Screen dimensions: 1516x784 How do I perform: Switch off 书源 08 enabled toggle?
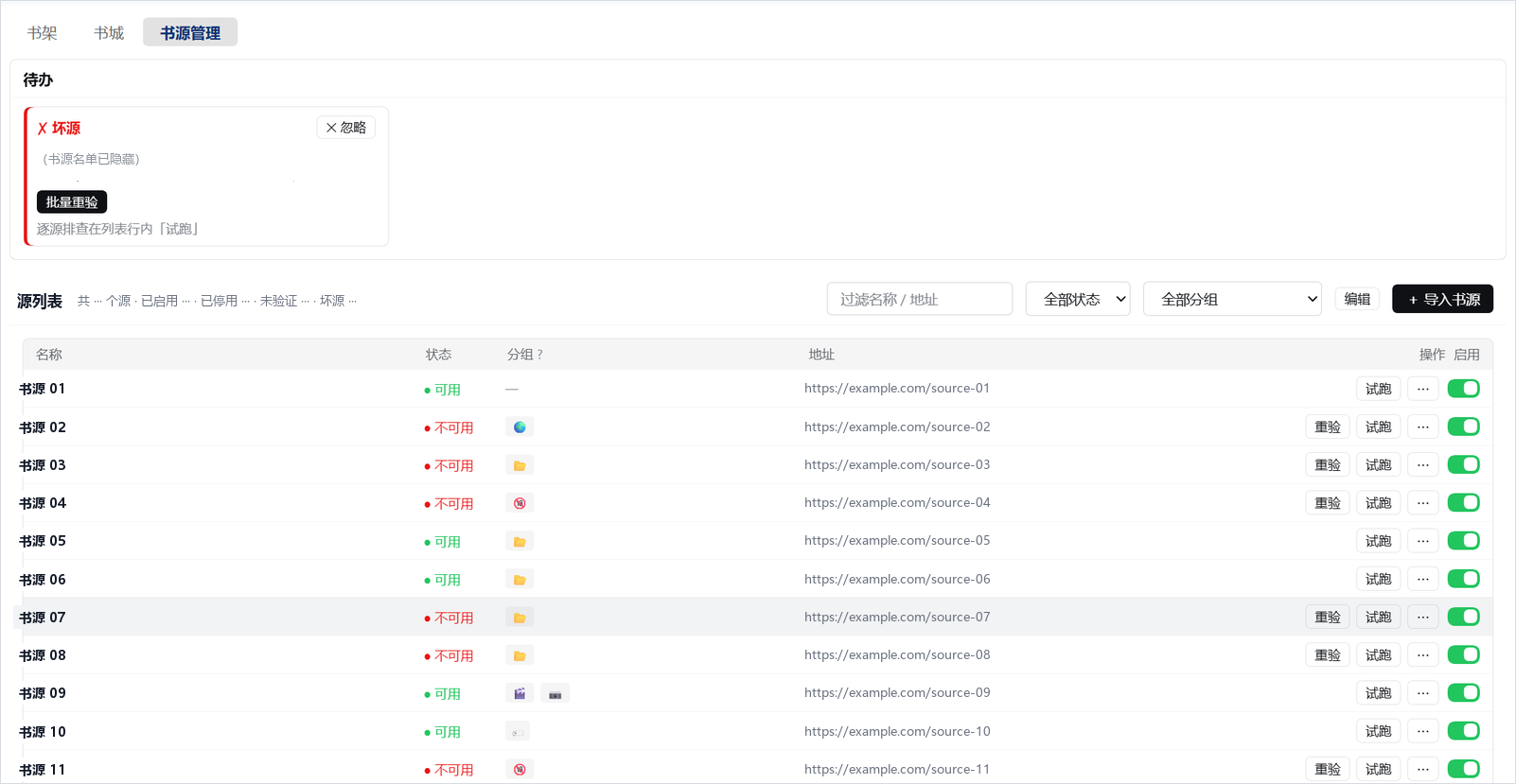pyautogui.click(x=1464, y=654)
